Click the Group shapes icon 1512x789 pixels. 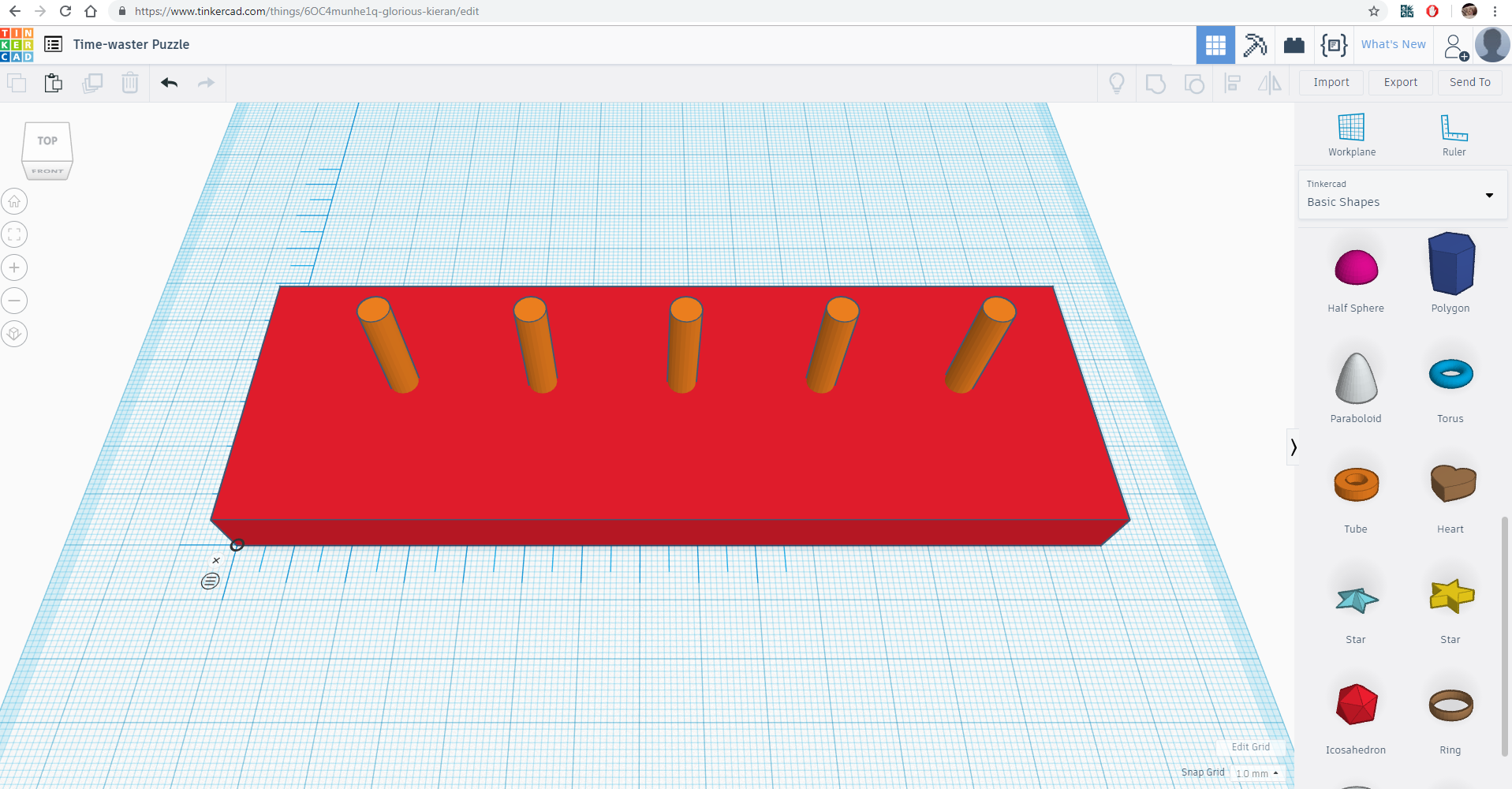click(x=1155, y=83)
